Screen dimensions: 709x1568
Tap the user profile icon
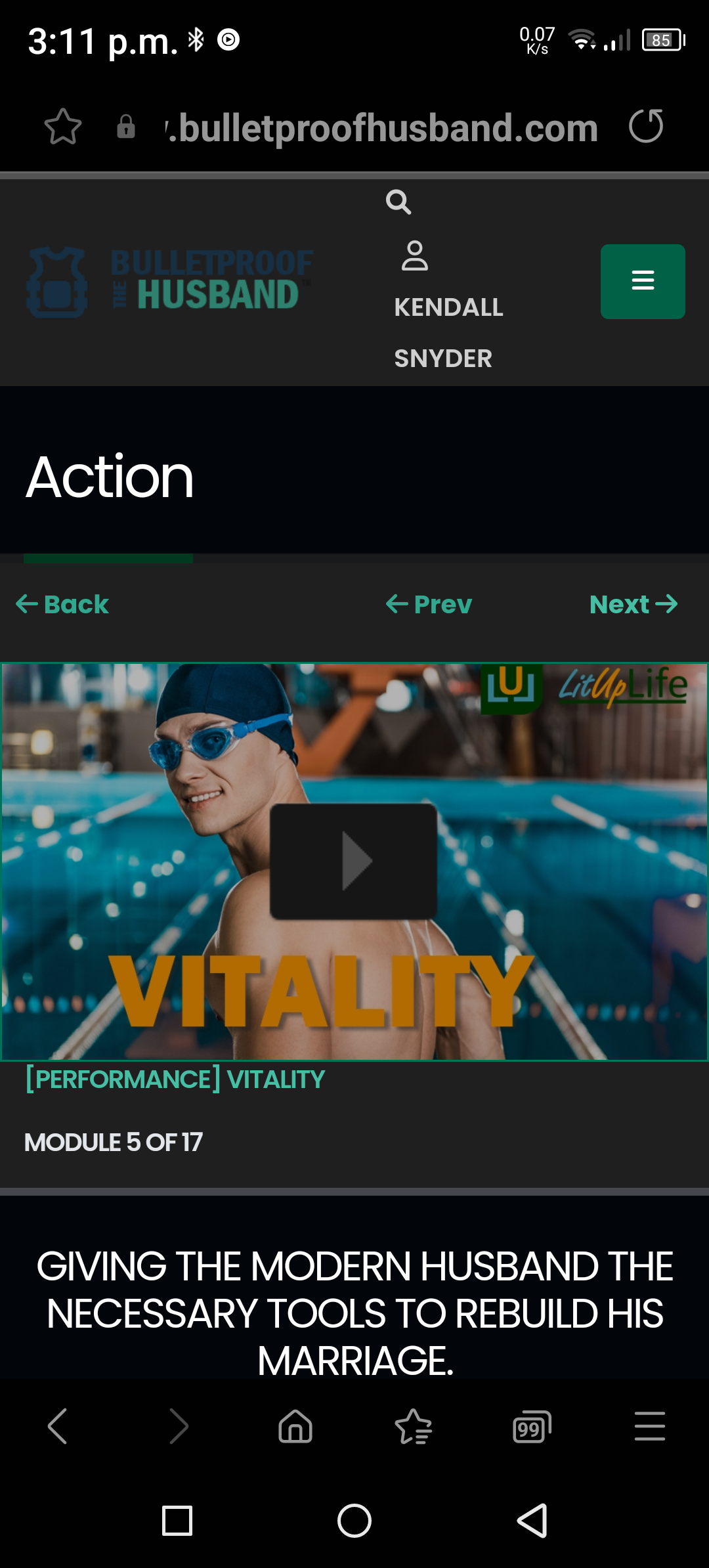(415, 255)
